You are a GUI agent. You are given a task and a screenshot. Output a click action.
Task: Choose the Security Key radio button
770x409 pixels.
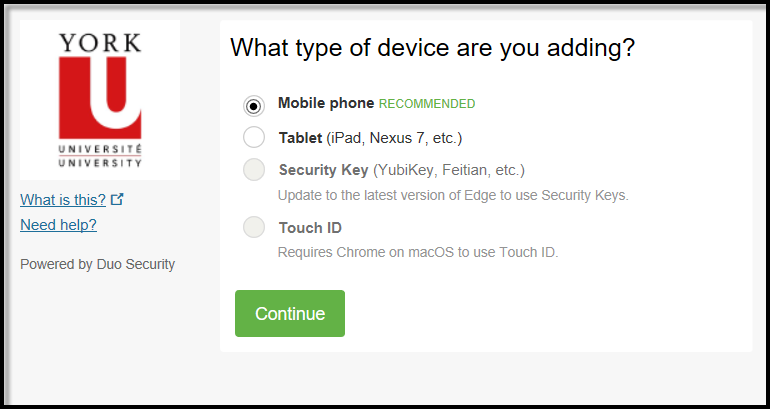pyautogui.click(x=254, y=169)
